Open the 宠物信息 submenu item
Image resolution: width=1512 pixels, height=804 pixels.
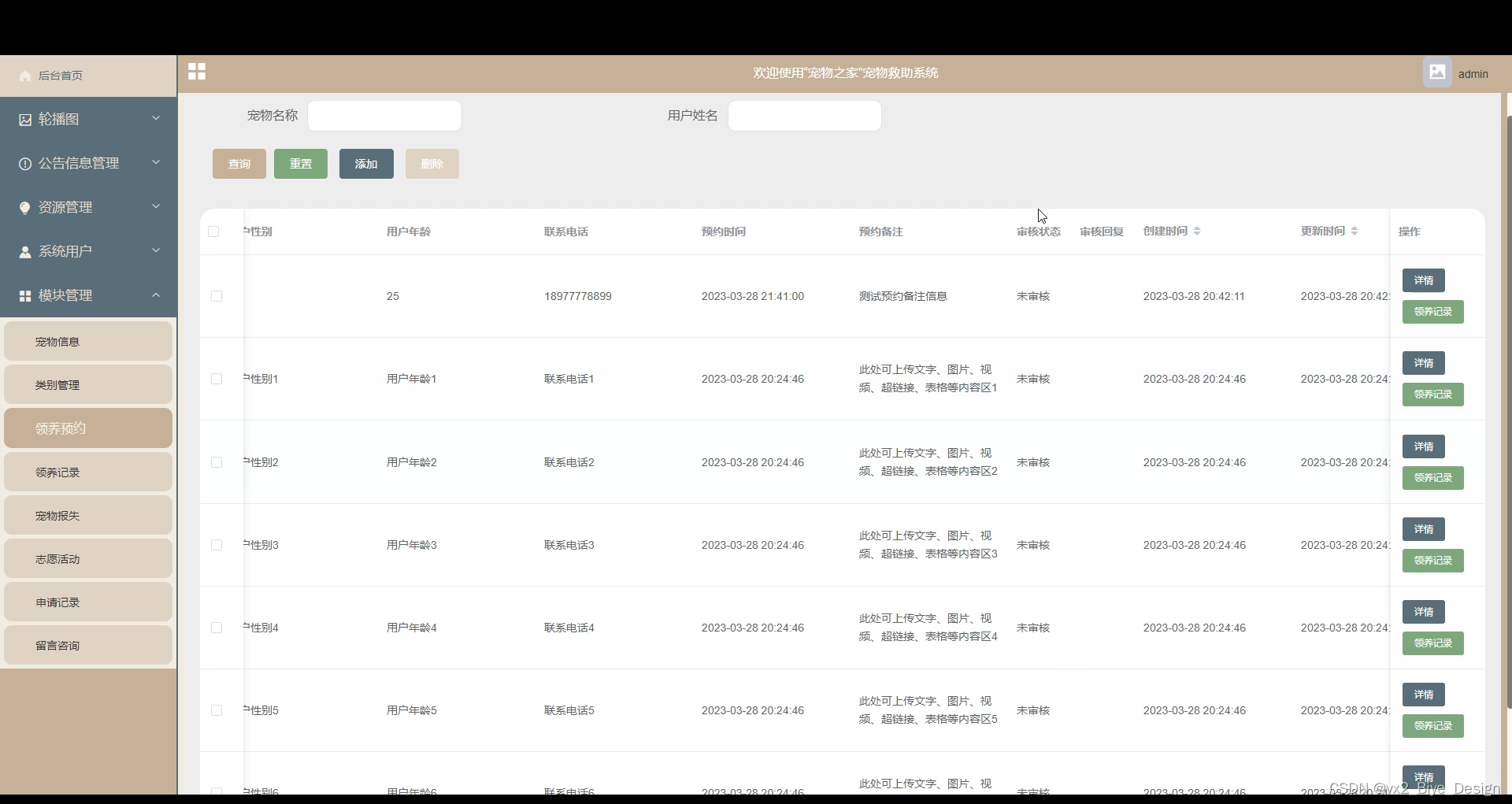[x=88, y=341]
